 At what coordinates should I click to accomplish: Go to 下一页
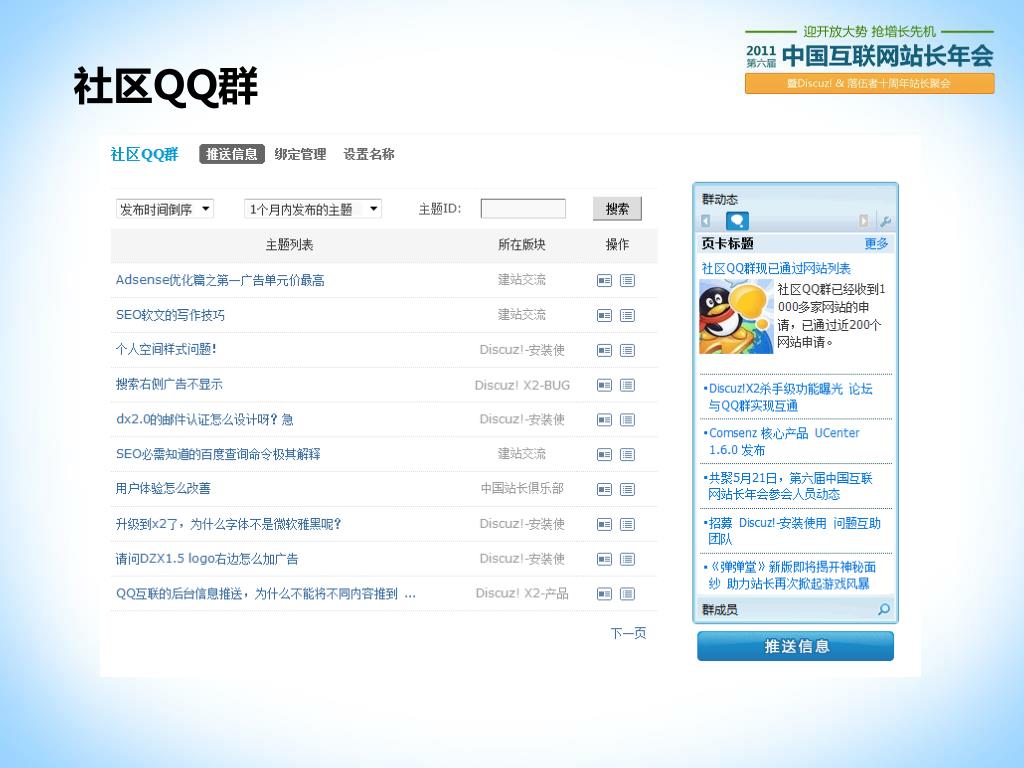(628, 633)
